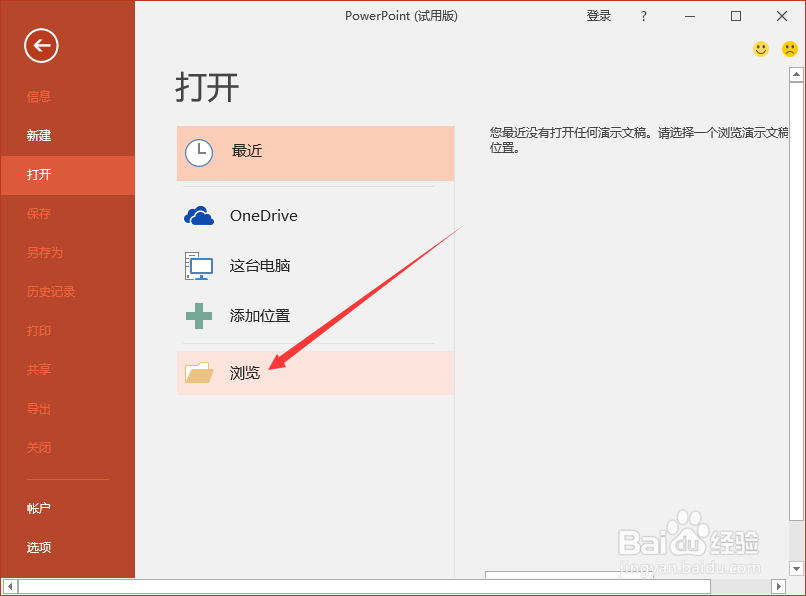Open 导出 in the sidebar
This screenshot has width=806, height=596.
point(39,409)
